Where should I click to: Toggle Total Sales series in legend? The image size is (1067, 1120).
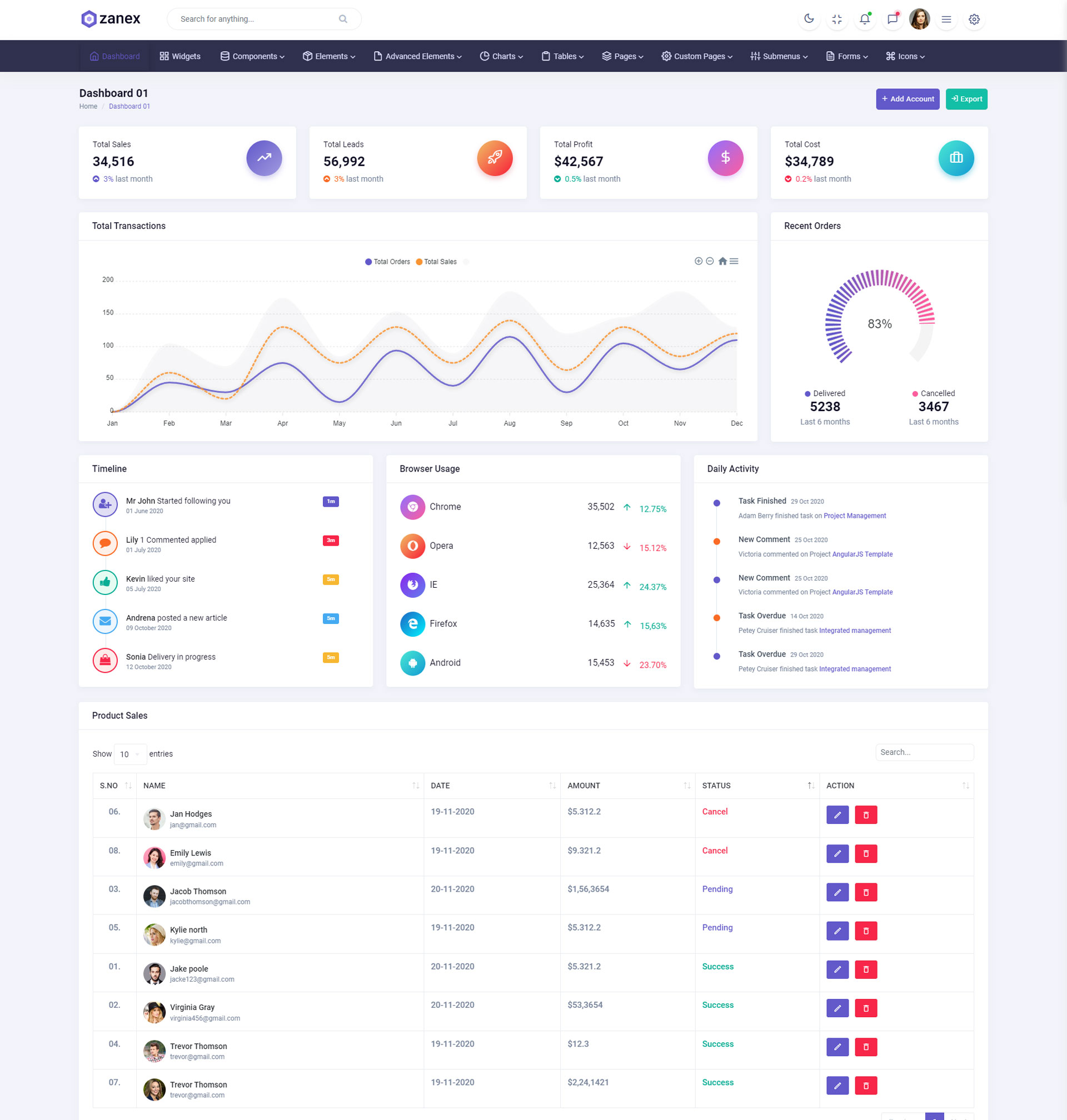(x=436, y=262)
